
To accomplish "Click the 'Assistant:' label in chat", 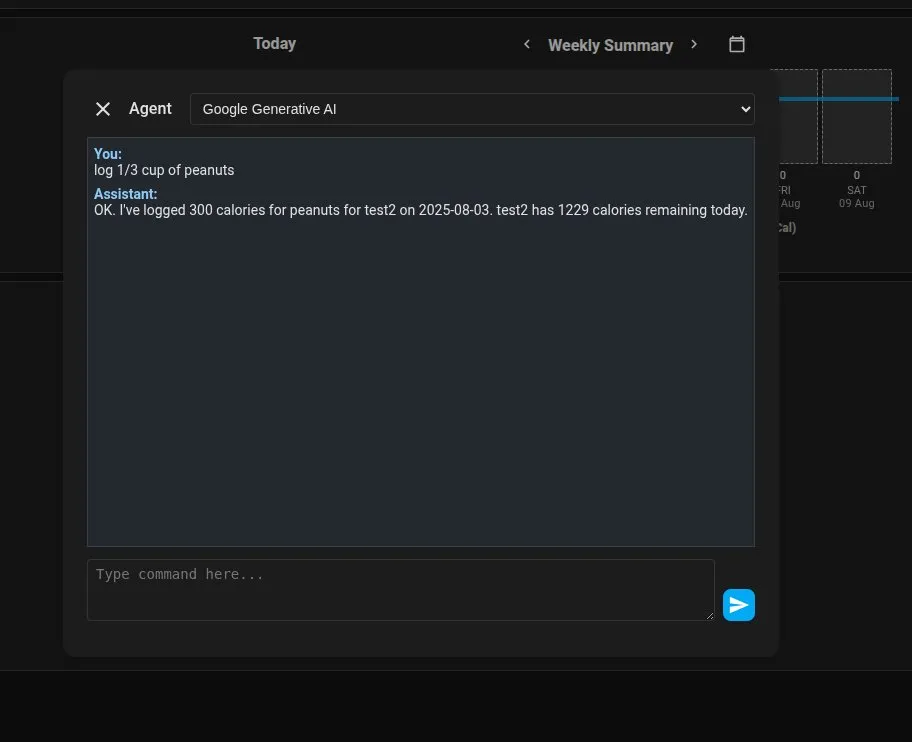I will [126, 194].
